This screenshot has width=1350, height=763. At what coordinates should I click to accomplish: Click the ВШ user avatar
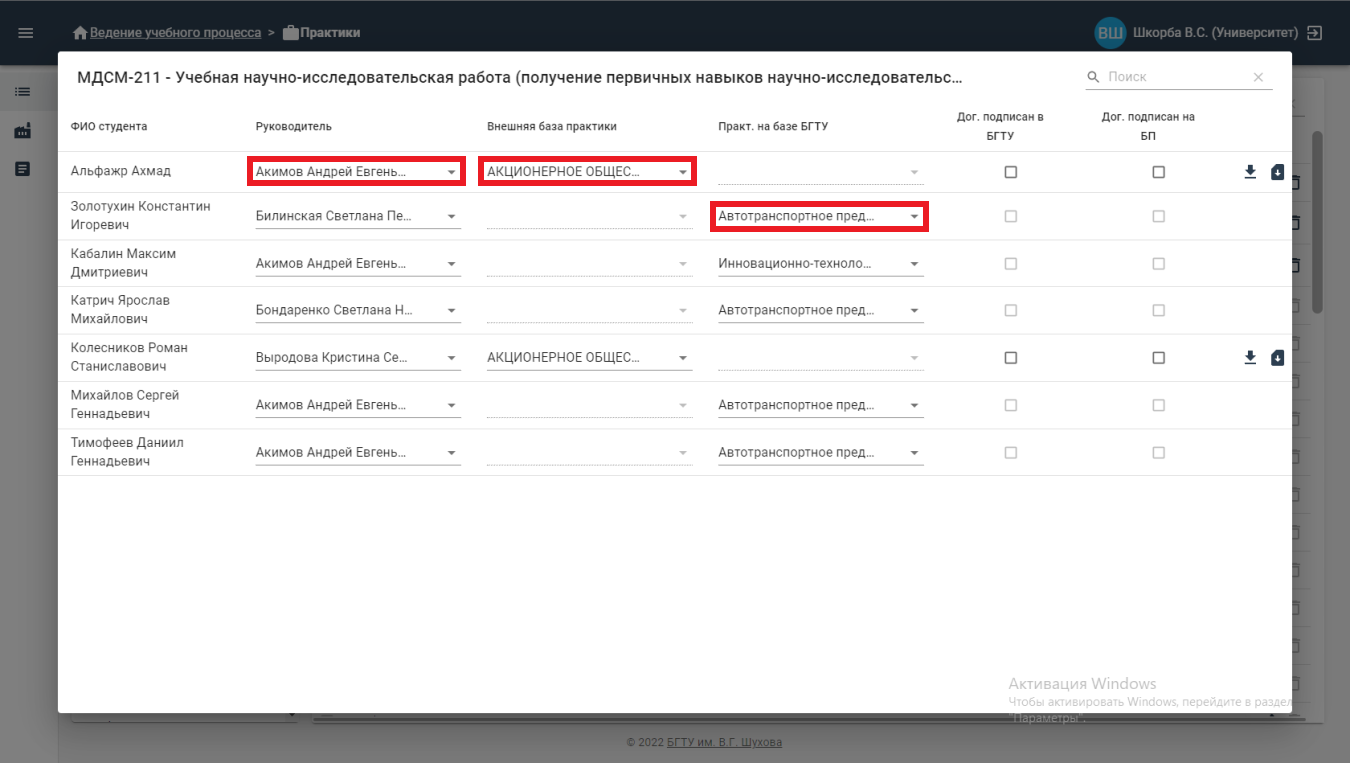(1110, 33)
